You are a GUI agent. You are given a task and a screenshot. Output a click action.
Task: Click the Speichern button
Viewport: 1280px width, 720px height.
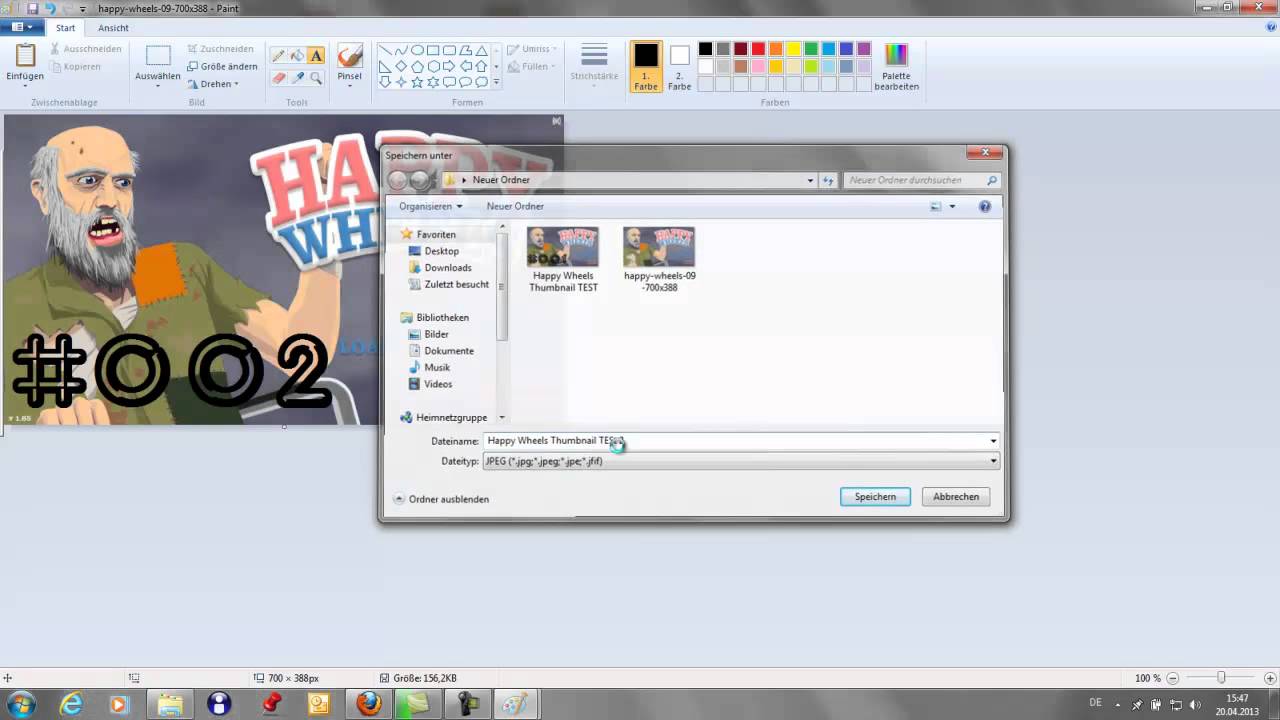(x=875, y=497)
